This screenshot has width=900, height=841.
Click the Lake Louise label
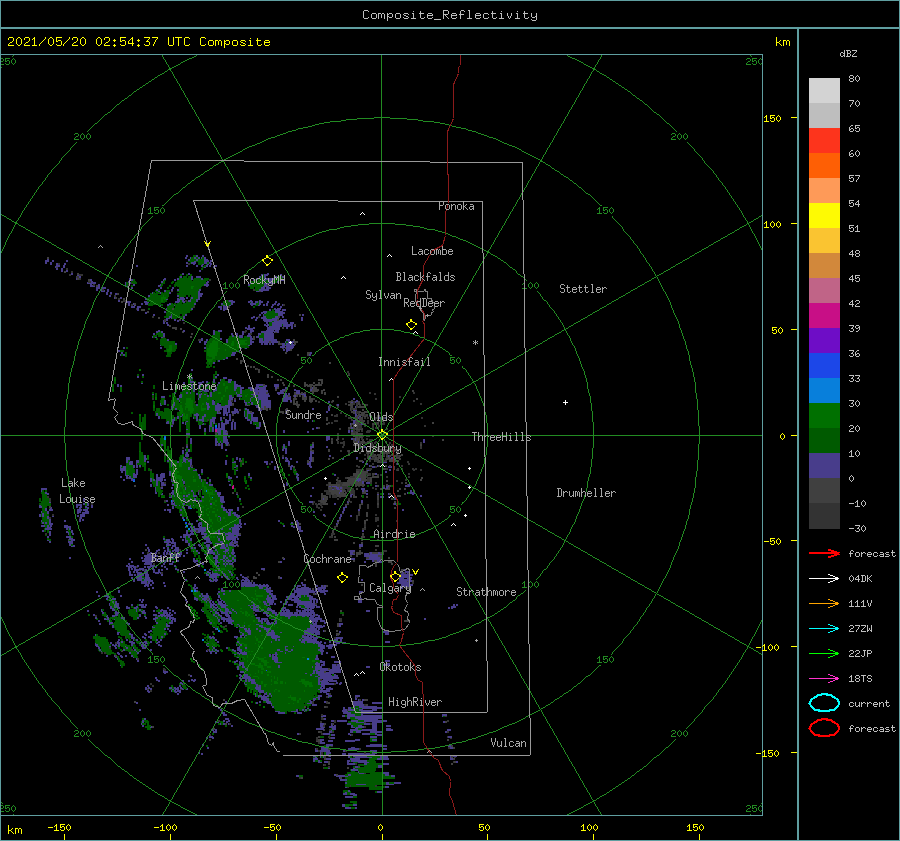(x=77, y=491)
